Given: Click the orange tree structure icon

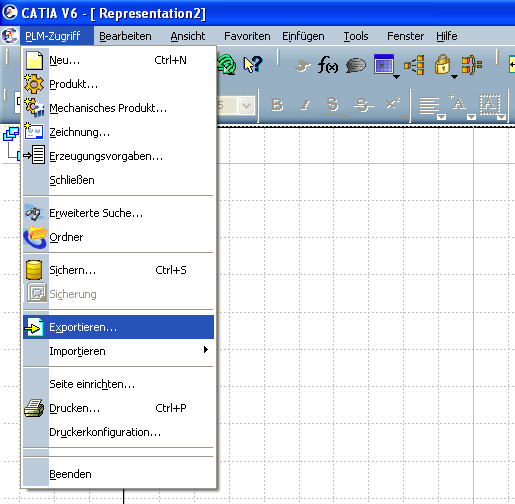Looking at the screenshot, I should tap(414, 65).
